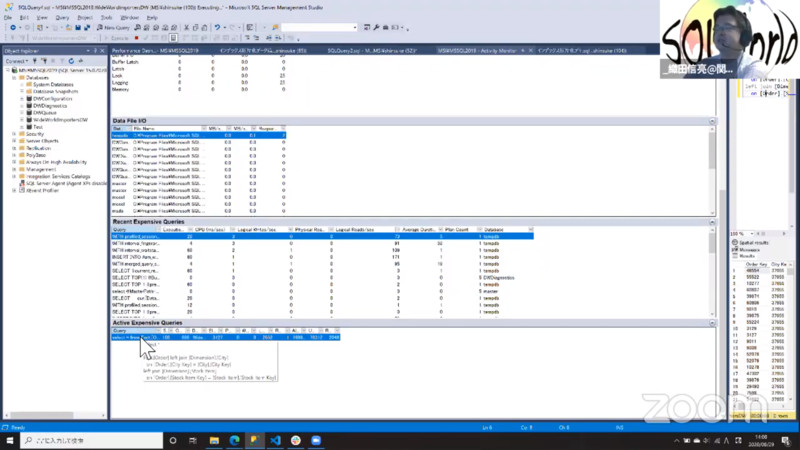Click the Open File folder icon
Viewport: 800px width, 450px height.
tap(68, 28)
